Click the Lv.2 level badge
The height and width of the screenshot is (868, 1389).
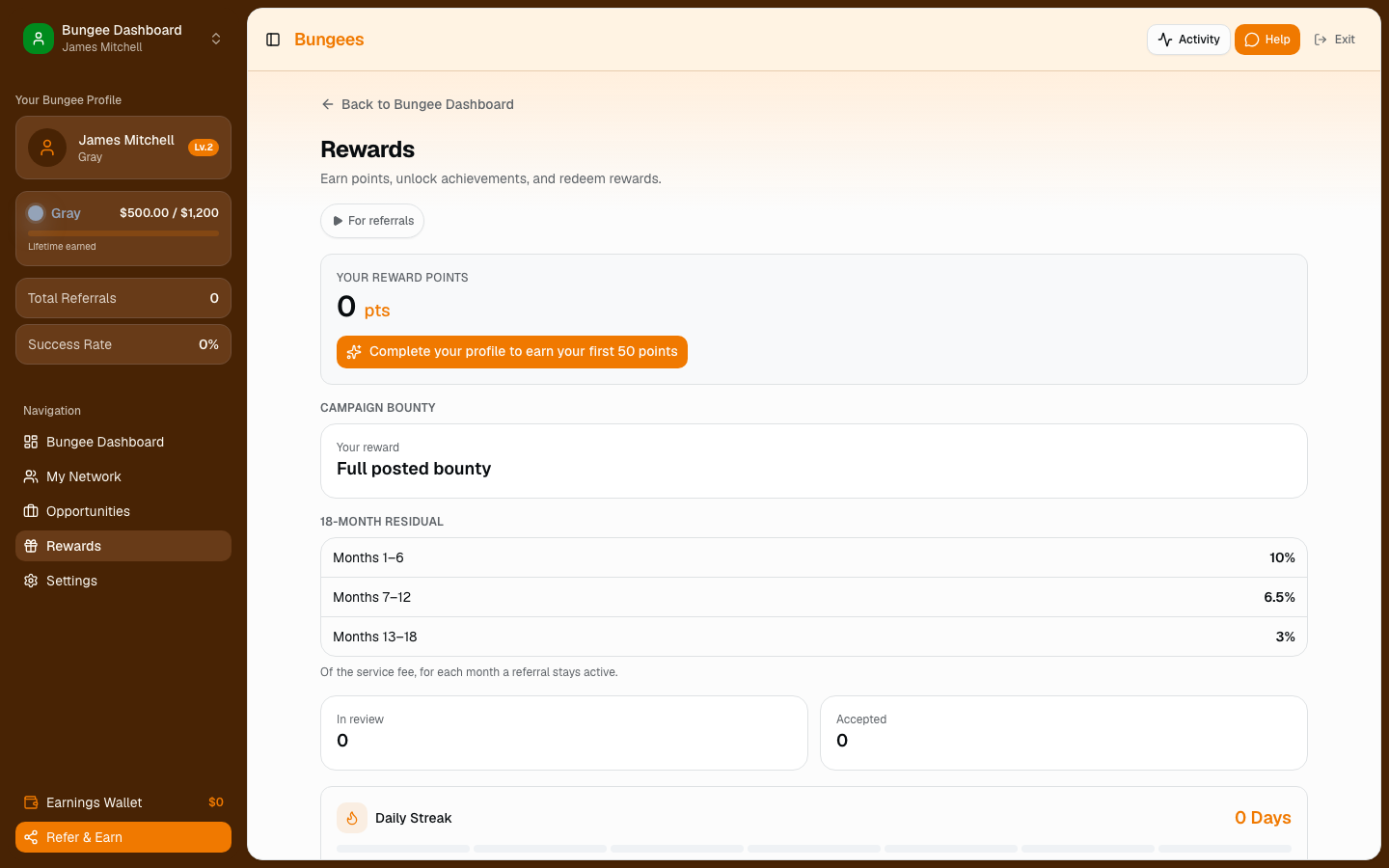coord(204,148)
